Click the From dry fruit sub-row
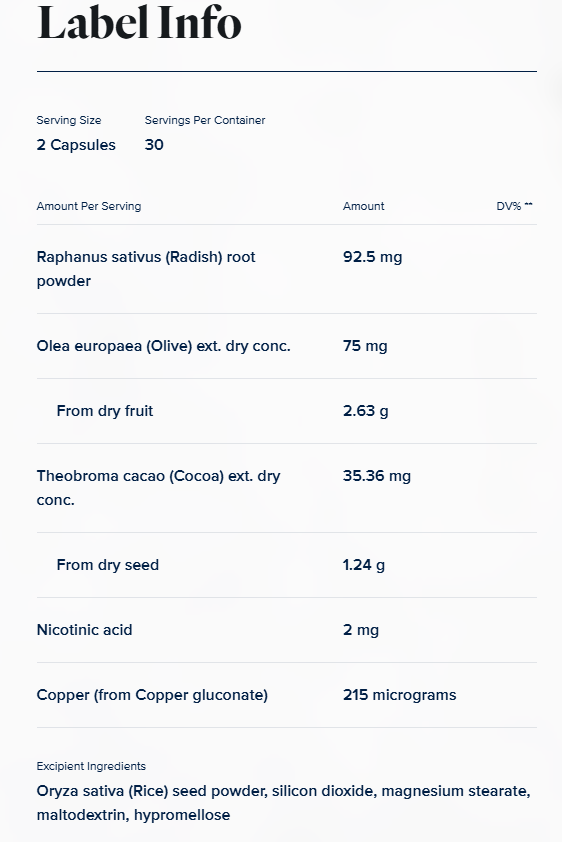 [x=287, y=411]
